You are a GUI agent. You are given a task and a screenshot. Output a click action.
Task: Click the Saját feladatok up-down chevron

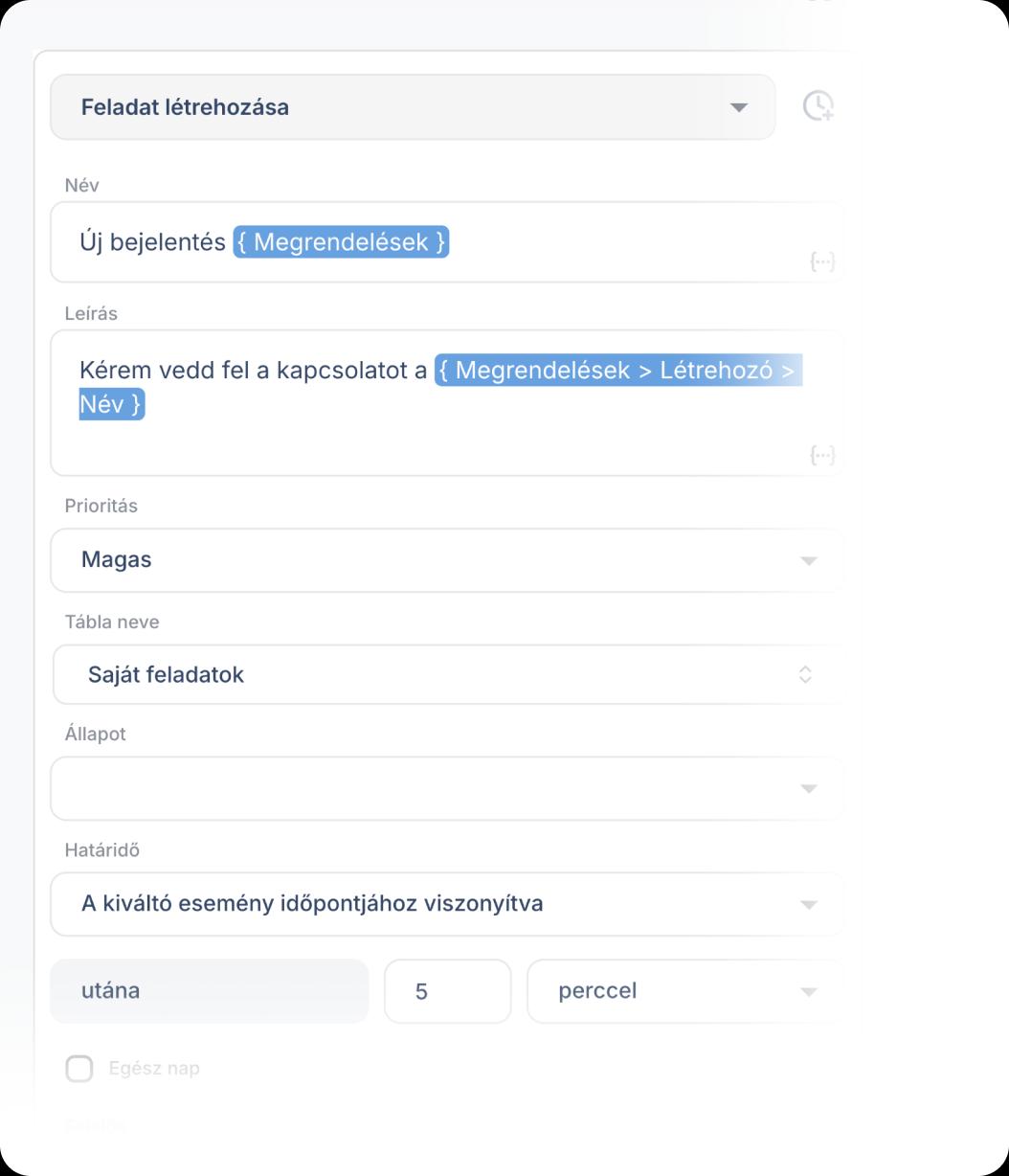pos(805,675)
